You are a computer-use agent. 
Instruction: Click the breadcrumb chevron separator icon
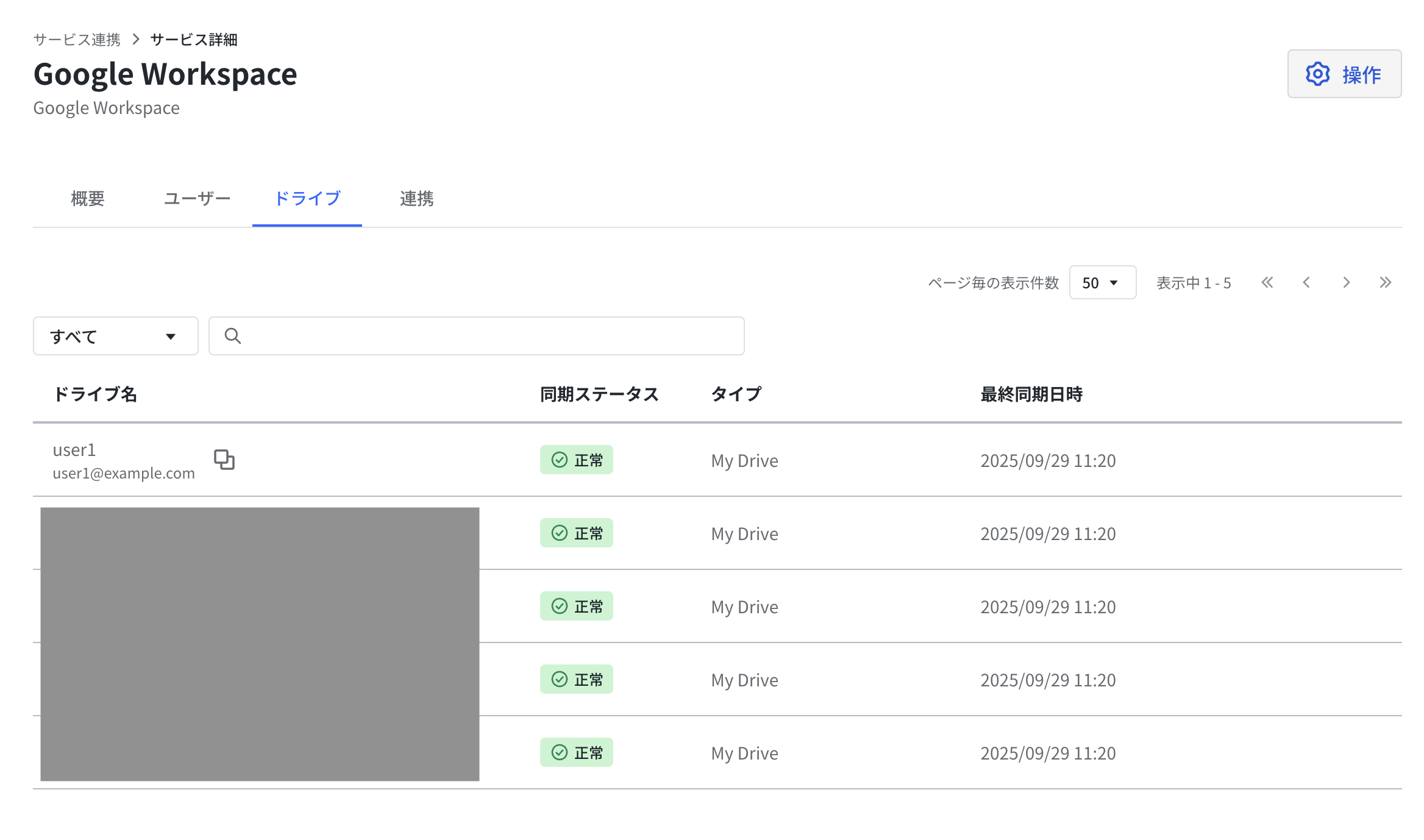coord(136,40)
